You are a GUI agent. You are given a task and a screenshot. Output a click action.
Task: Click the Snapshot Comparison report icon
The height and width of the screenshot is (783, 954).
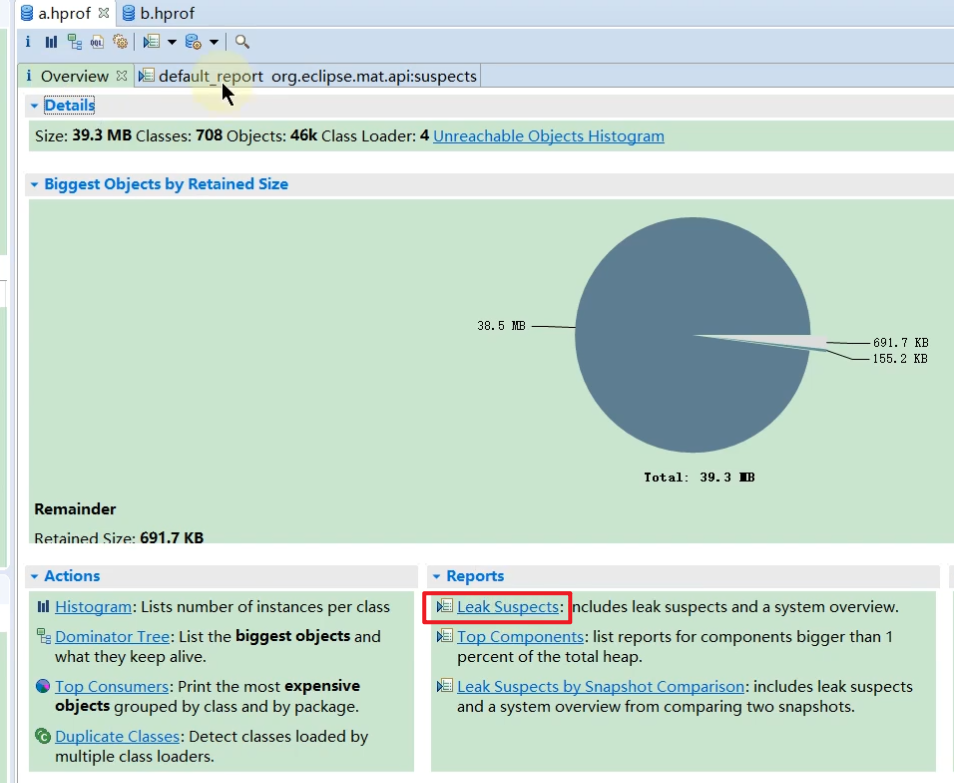(445, 686)
